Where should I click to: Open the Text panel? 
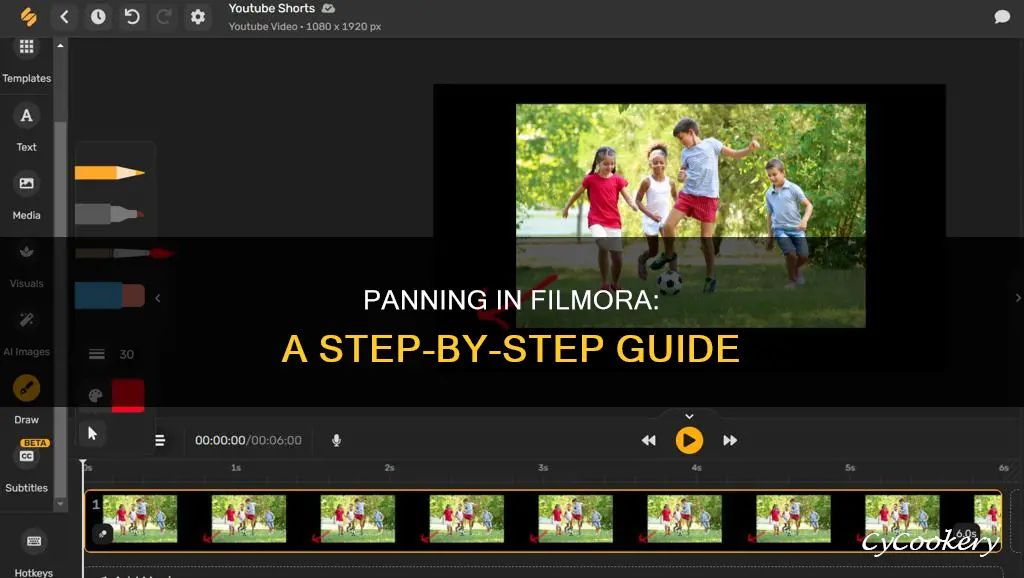pos(26,128)
